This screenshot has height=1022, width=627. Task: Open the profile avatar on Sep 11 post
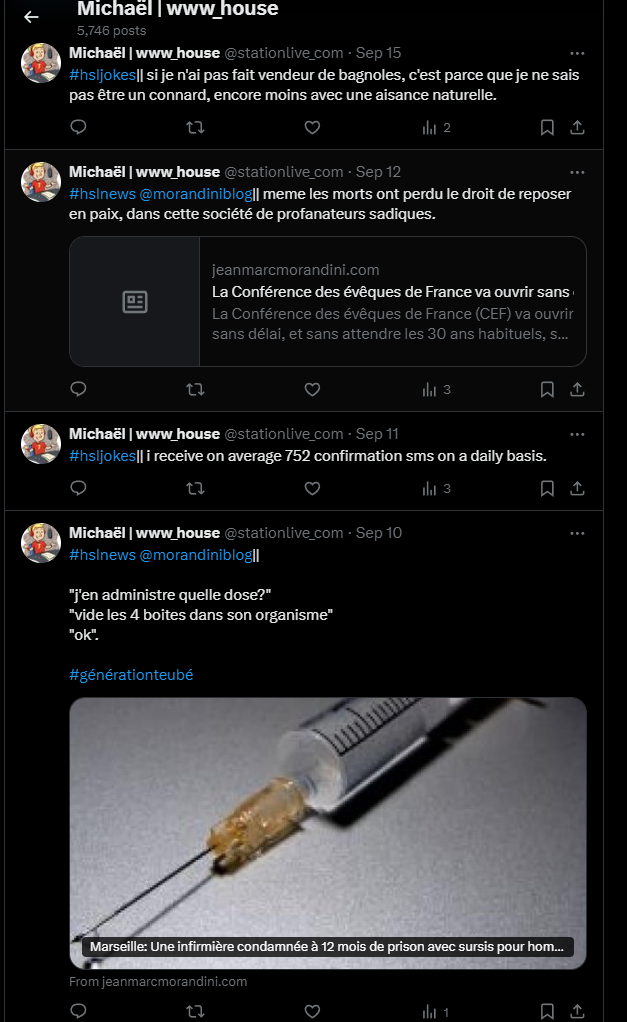pyautogui.click(x=40, y=444)
